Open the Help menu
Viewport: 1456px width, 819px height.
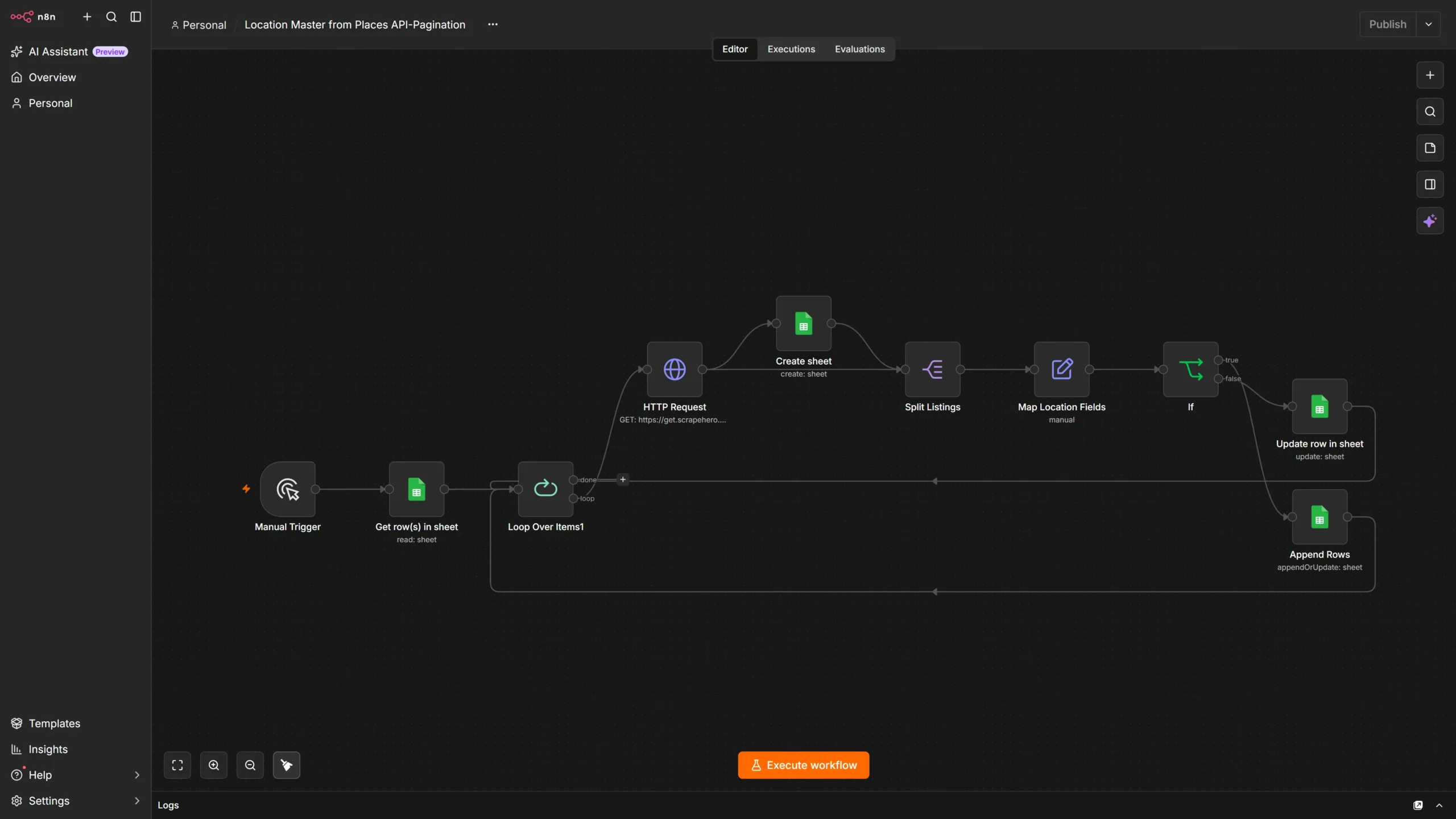[40, 775]
